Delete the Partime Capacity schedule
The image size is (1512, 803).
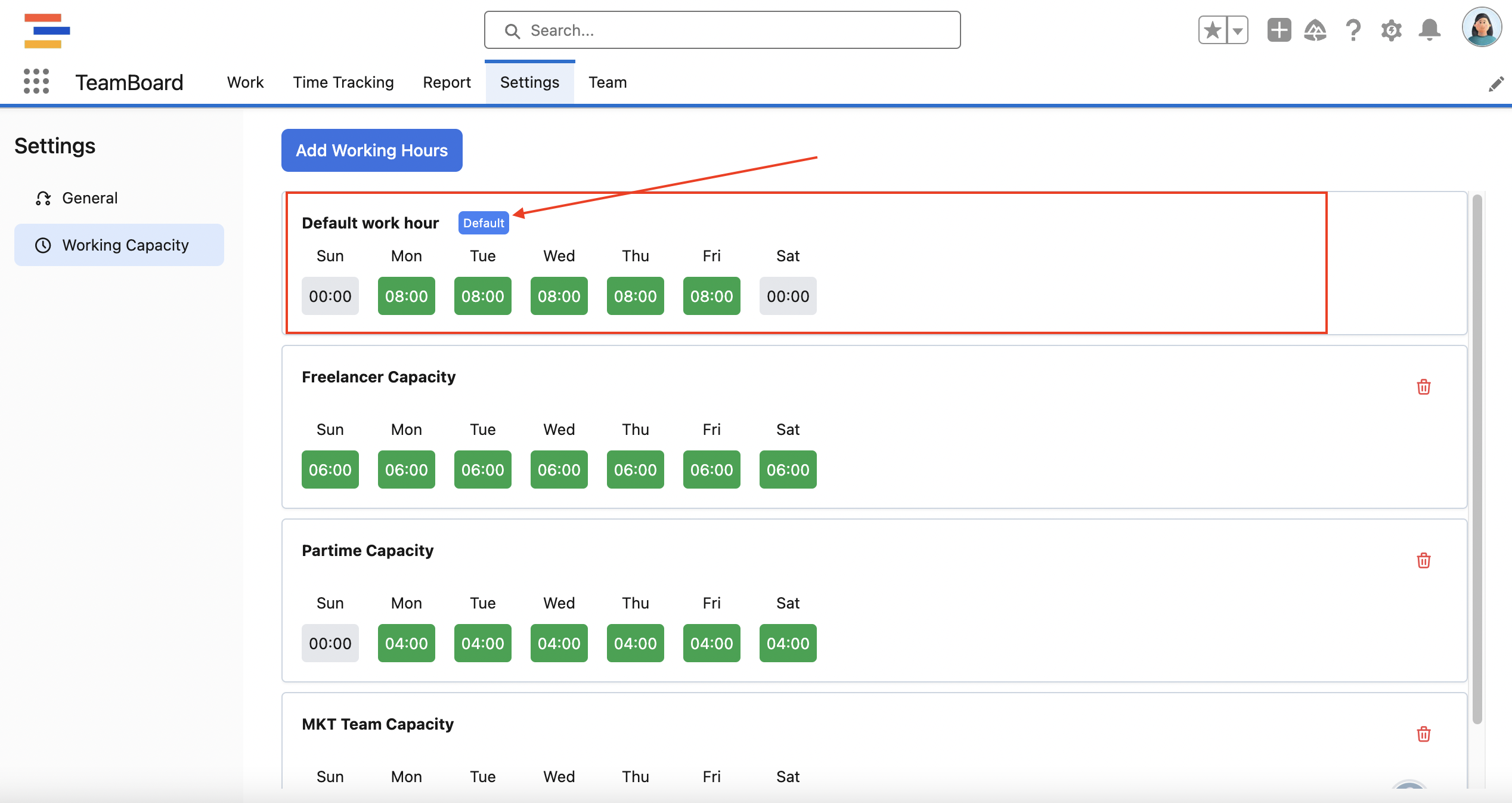1423,561
